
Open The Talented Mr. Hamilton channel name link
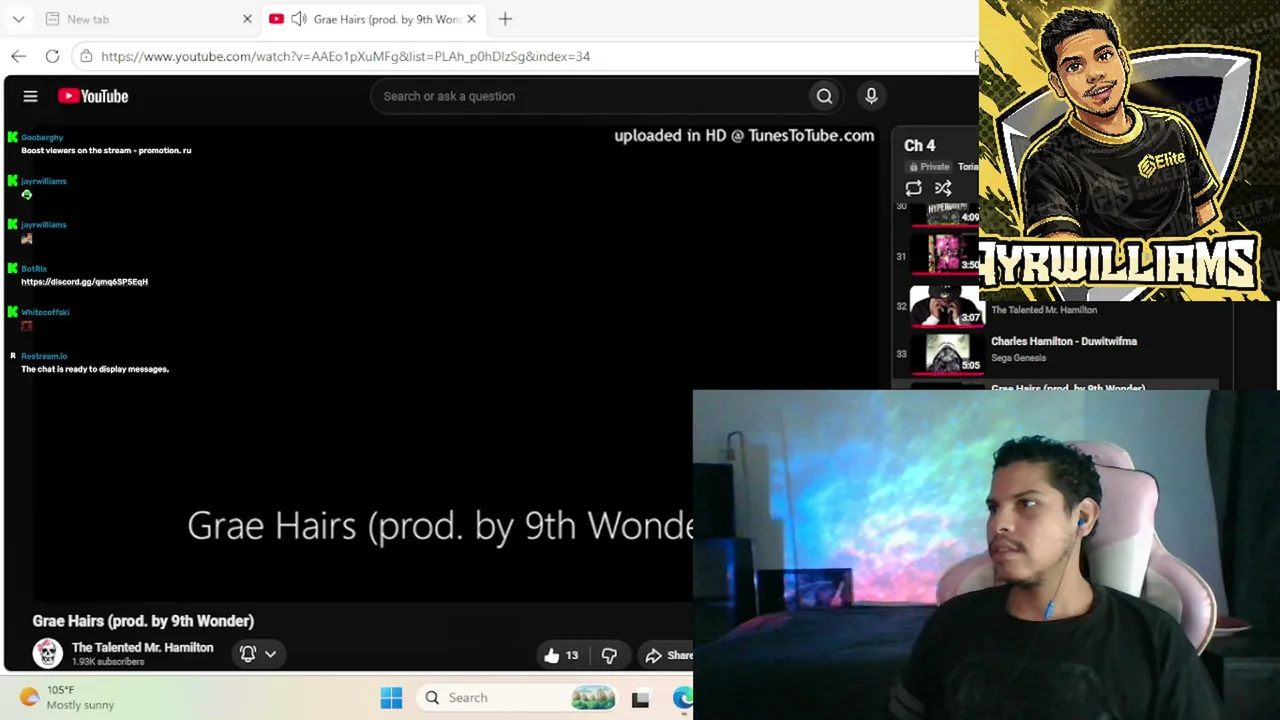142,647
